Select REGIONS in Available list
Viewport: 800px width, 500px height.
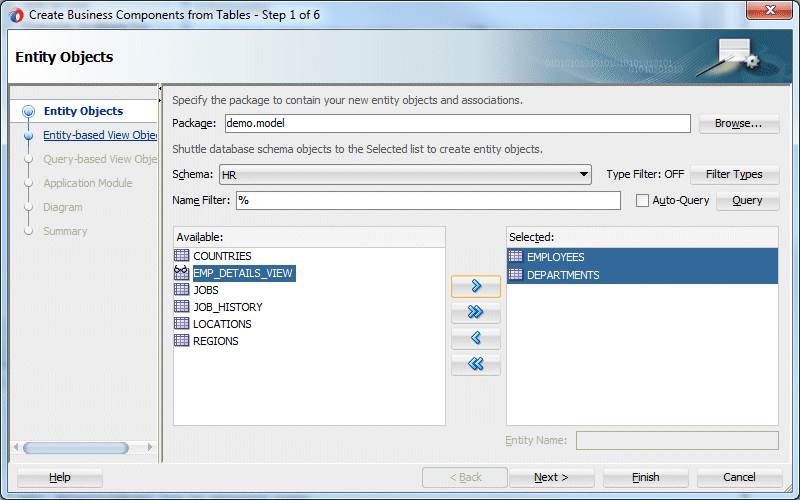[x=215, y=341]
